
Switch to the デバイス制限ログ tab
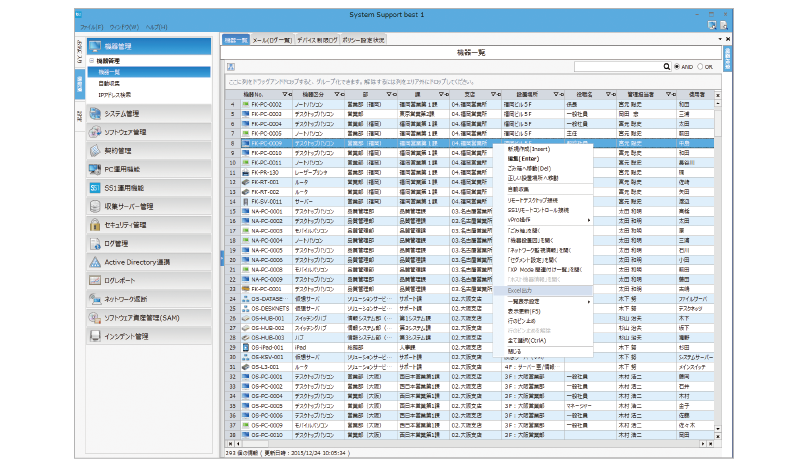317,40
